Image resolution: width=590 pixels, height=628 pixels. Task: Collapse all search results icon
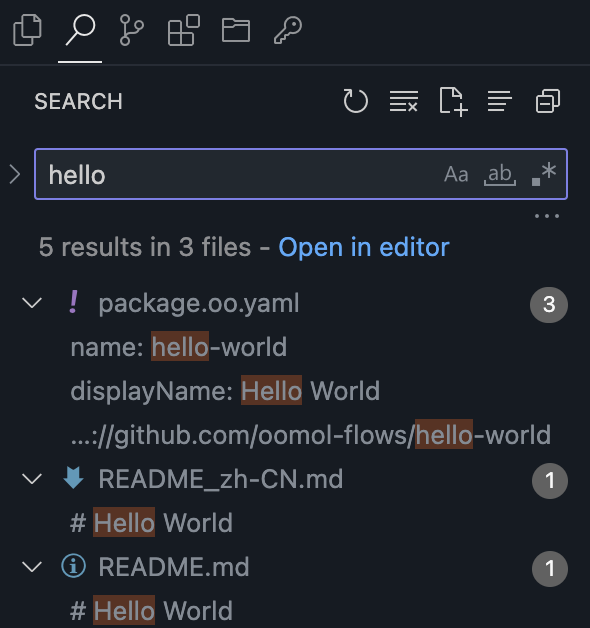tap(548, 101)
